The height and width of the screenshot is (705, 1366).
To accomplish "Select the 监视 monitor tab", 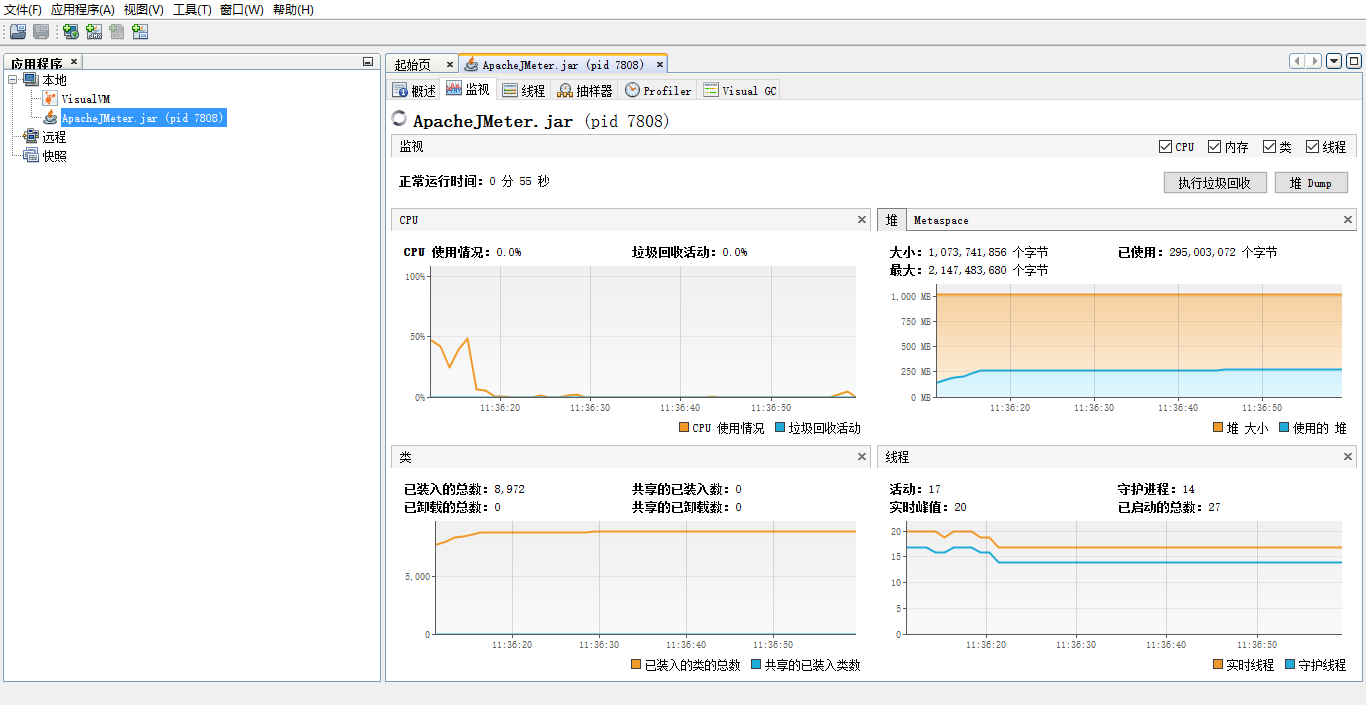I will coord(467,89).
